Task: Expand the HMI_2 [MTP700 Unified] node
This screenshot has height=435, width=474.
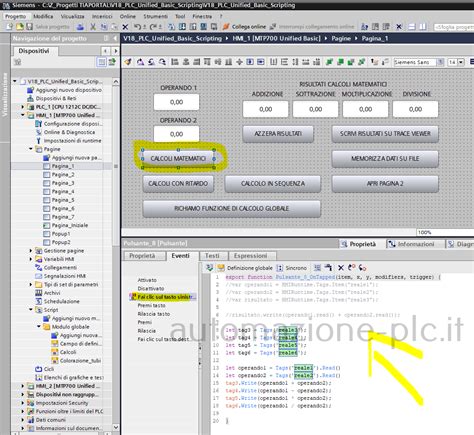Action: (x=23, y=386)
